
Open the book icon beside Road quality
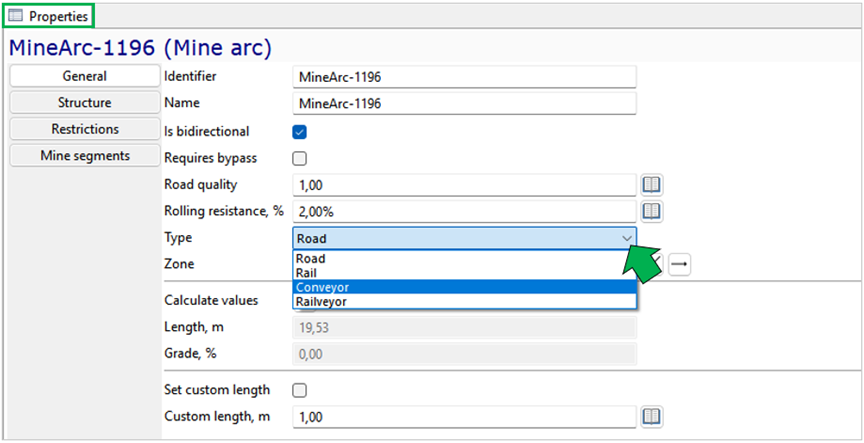(651, 185)
